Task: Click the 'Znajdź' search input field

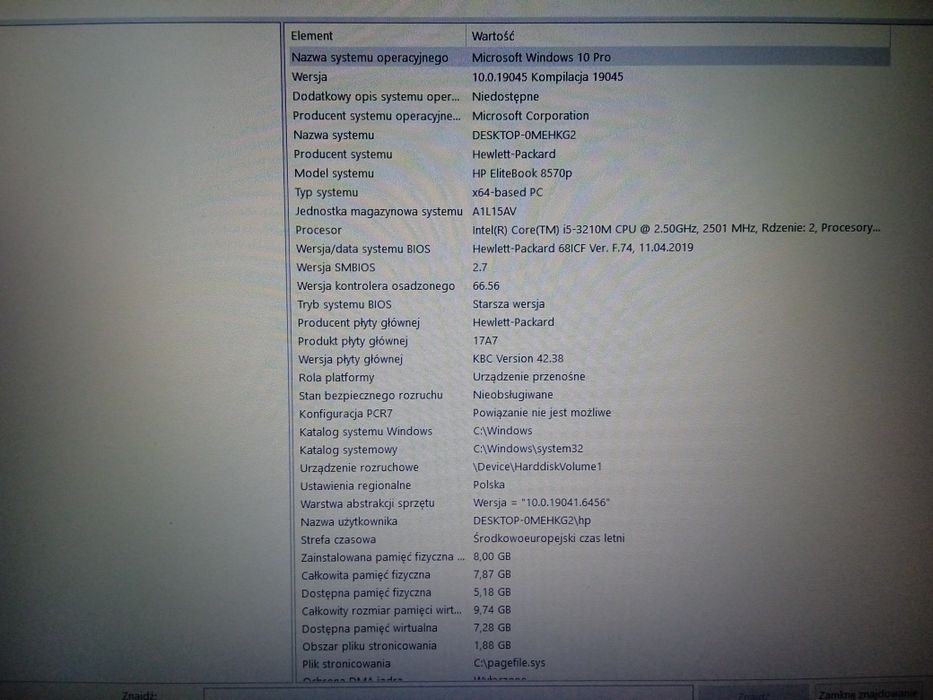Action: pyautogui.click(x=448, y=694)
